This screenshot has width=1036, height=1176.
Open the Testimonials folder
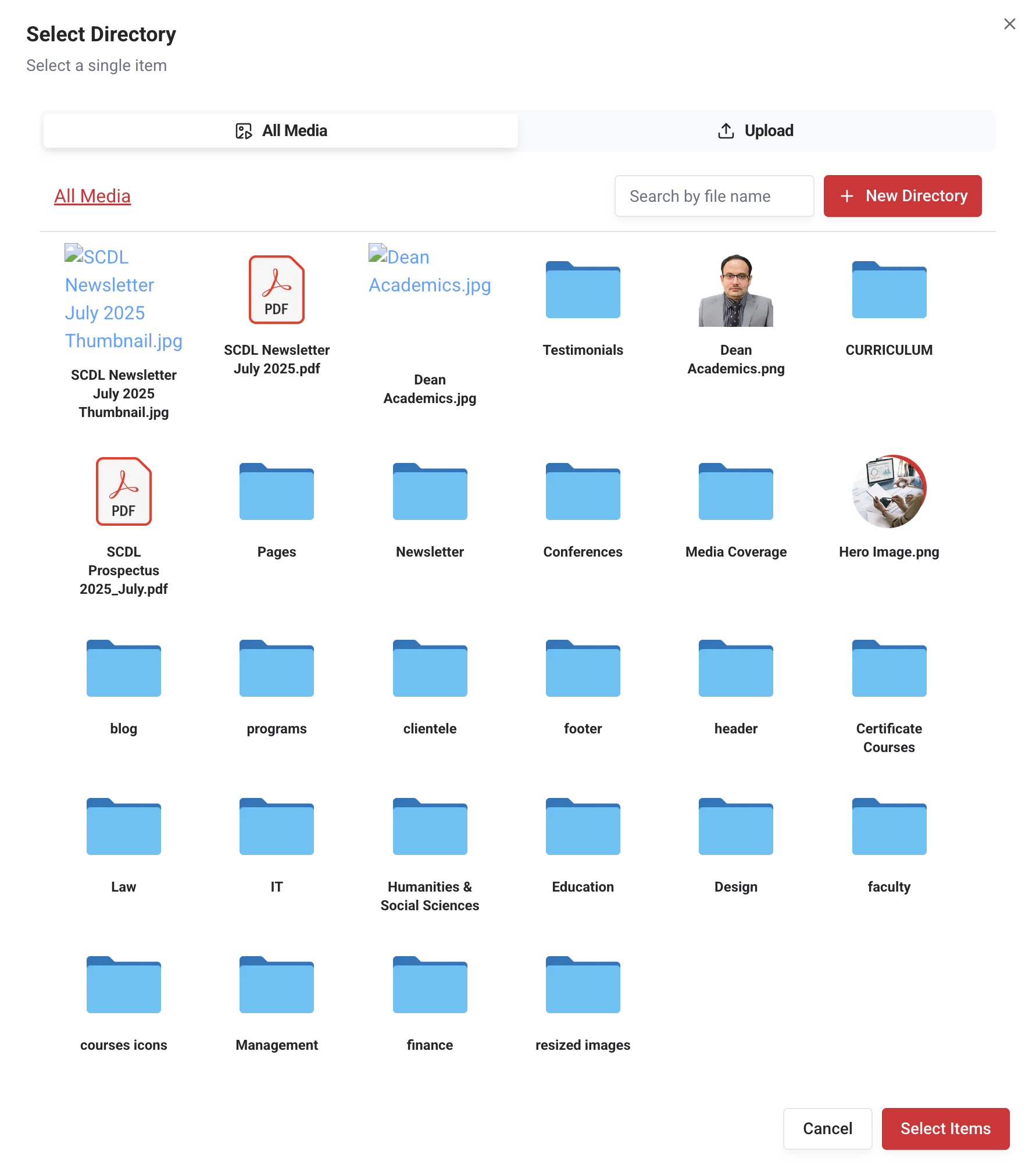[583, 290]
